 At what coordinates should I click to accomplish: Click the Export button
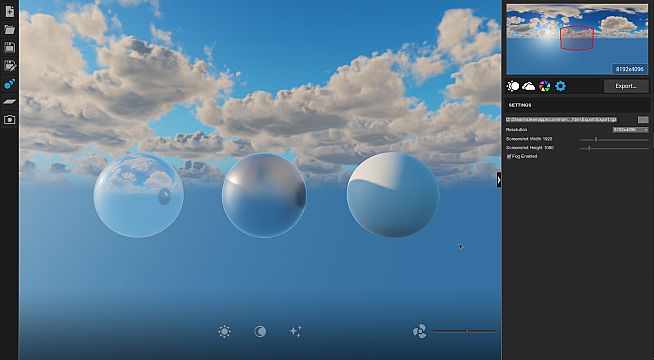(626, 86)
